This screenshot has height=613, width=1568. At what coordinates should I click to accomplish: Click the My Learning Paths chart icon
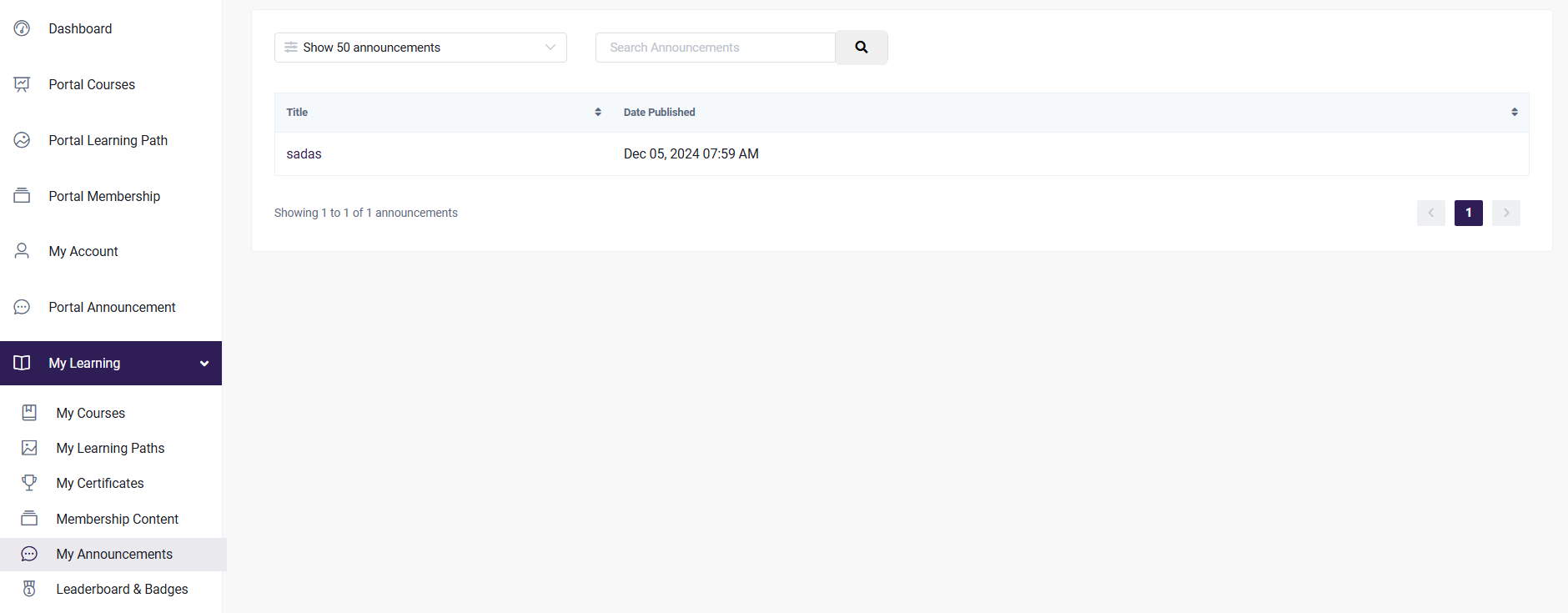click(29, 448)
